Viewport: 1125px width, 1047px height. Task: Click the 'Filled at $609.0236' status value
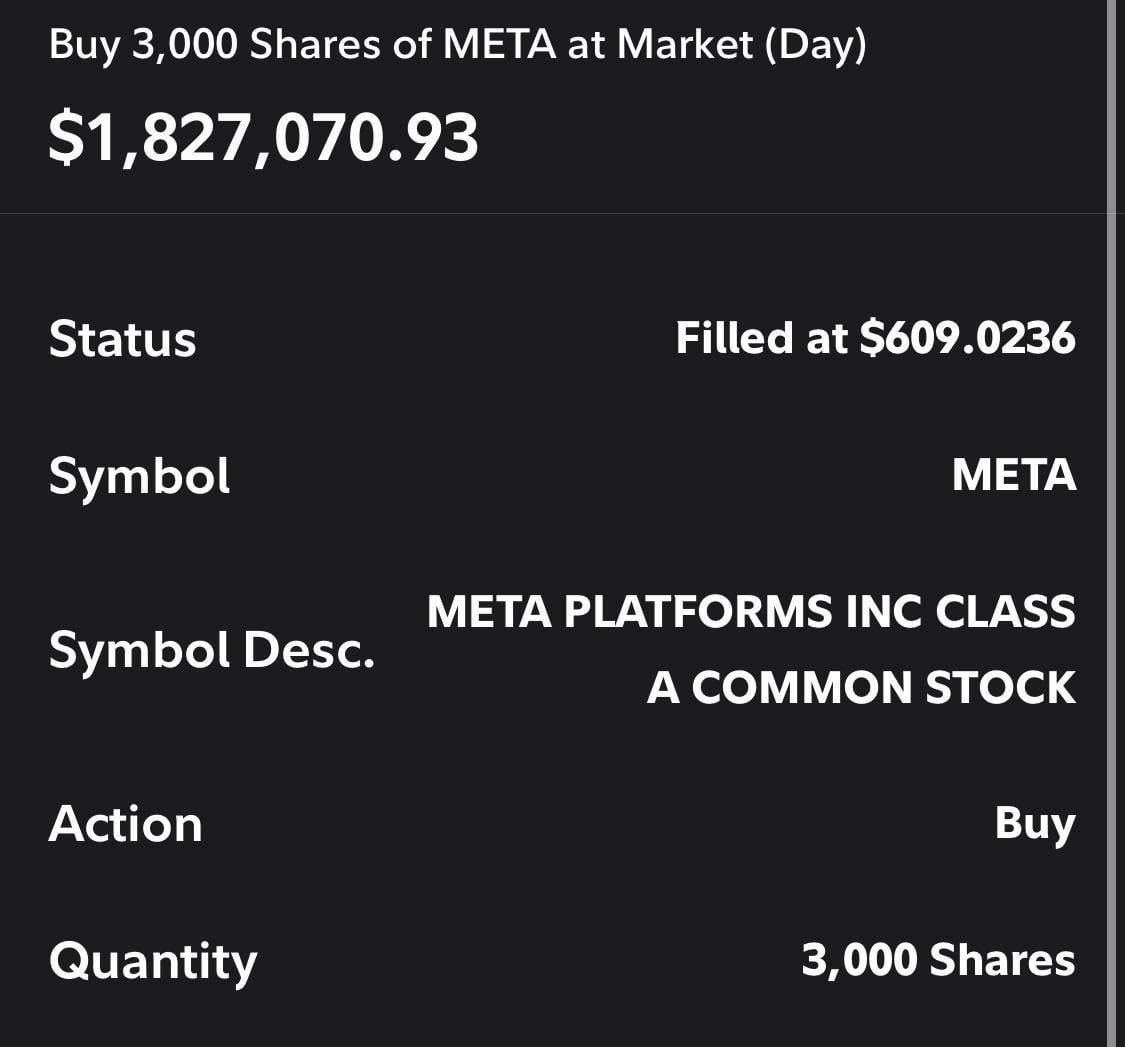click(875, 337)
